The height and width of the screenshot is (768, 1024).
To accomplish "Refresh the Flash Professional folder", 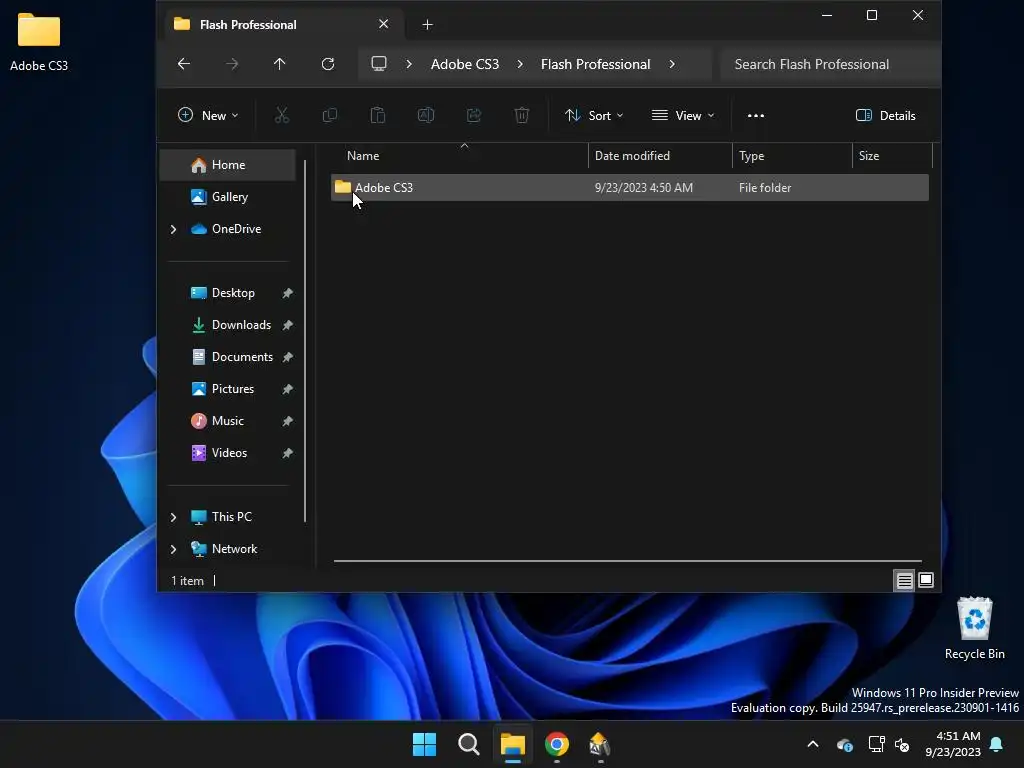I will [328, 63].
